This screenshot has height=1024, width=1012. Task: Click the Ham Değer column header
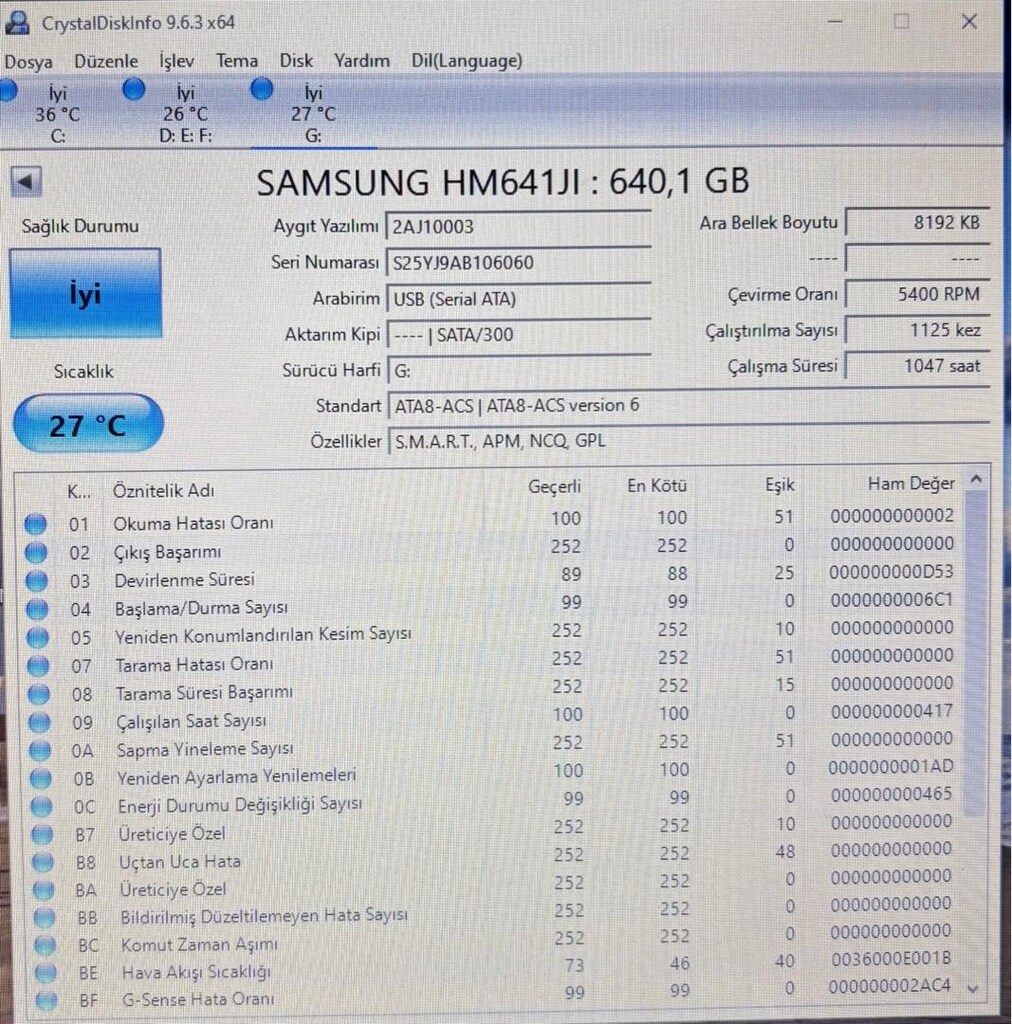(x=911, y=483)
